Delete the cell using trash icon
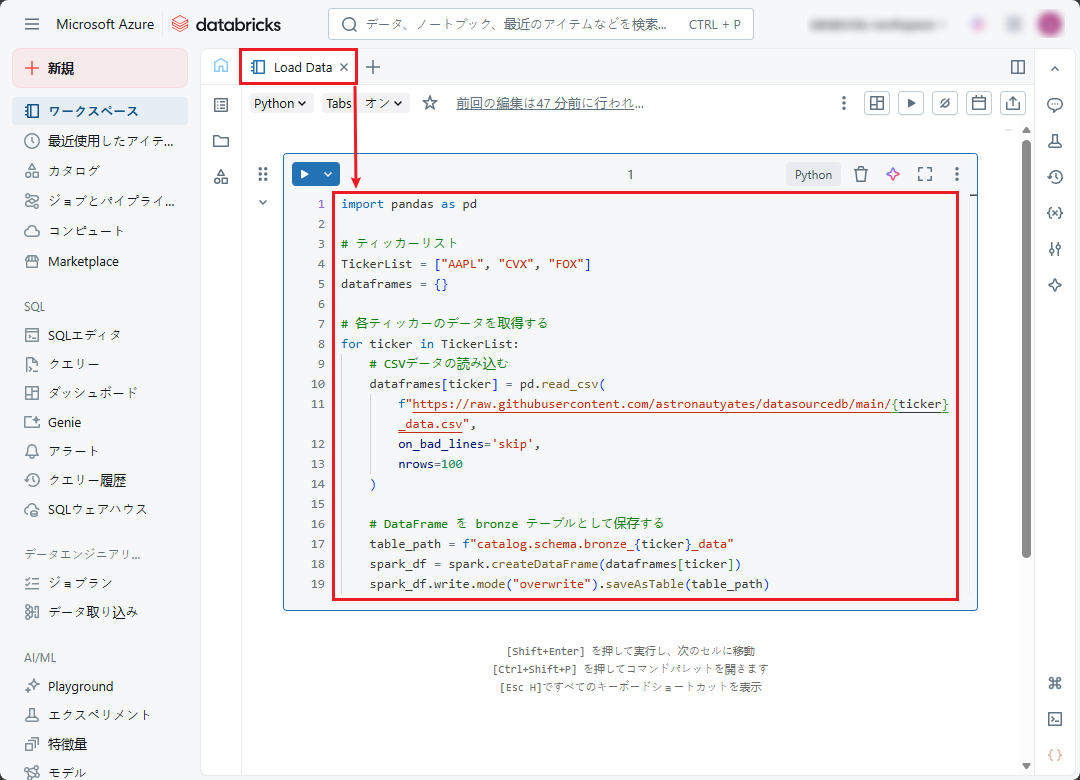The image size is (1080, 780). tap(861, 174)
